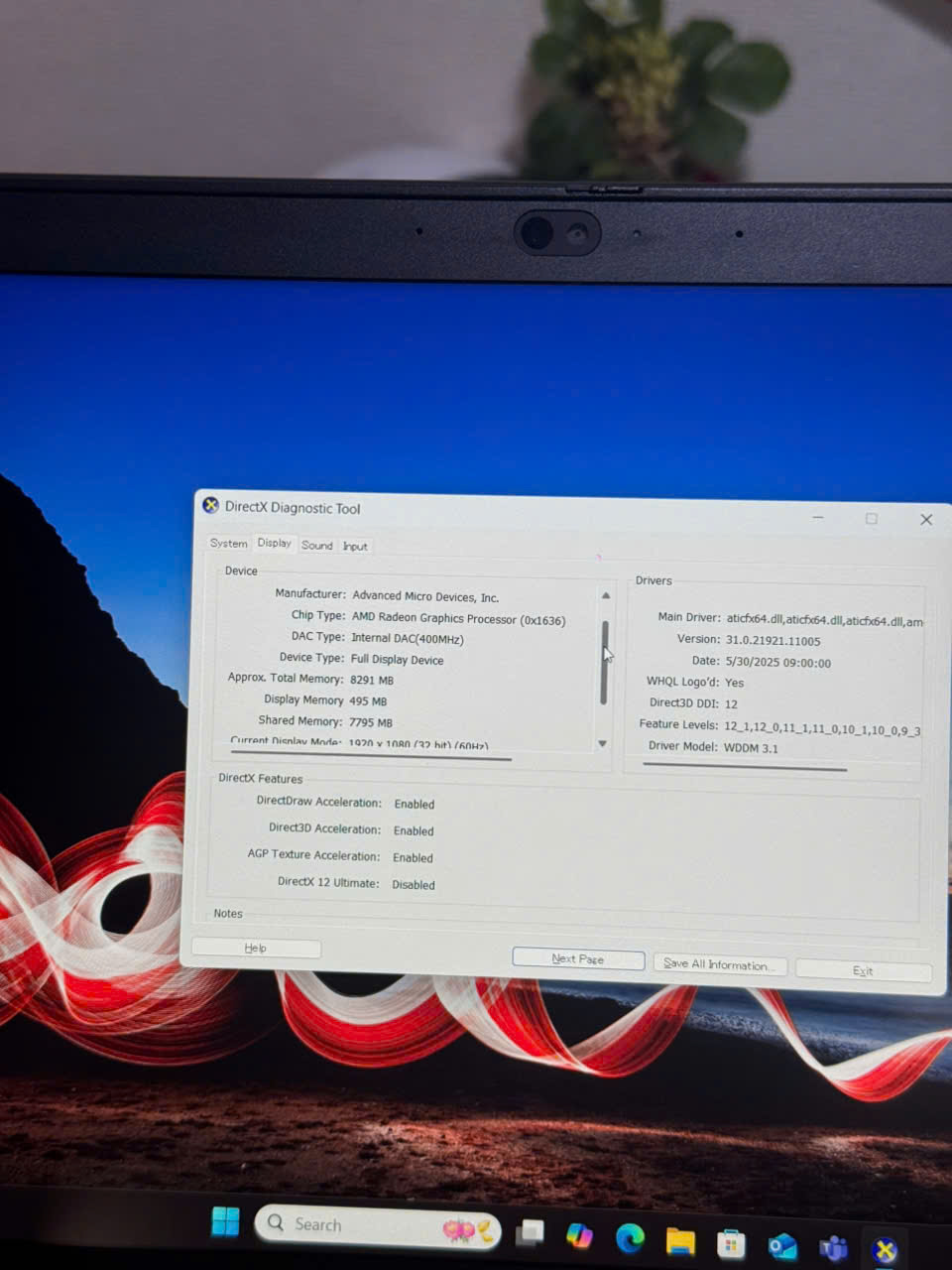
Task: Open the Windows Start menu
Action: point(225,1222)
